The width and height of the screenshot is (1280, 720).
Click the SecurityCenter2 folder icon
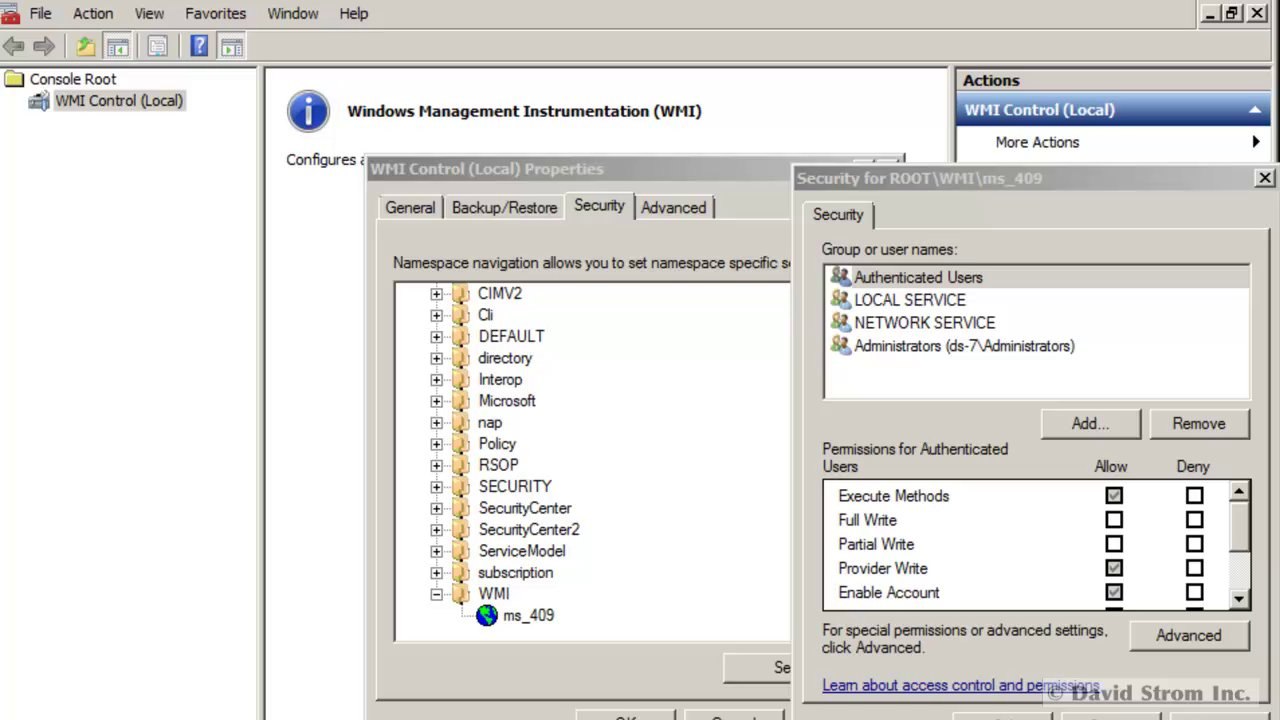[461, 529]
